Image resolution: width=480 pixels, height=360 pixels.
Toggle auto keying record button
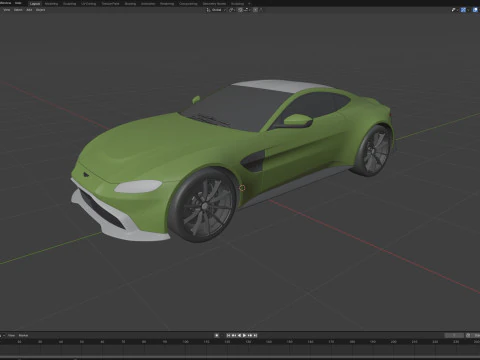217,335
